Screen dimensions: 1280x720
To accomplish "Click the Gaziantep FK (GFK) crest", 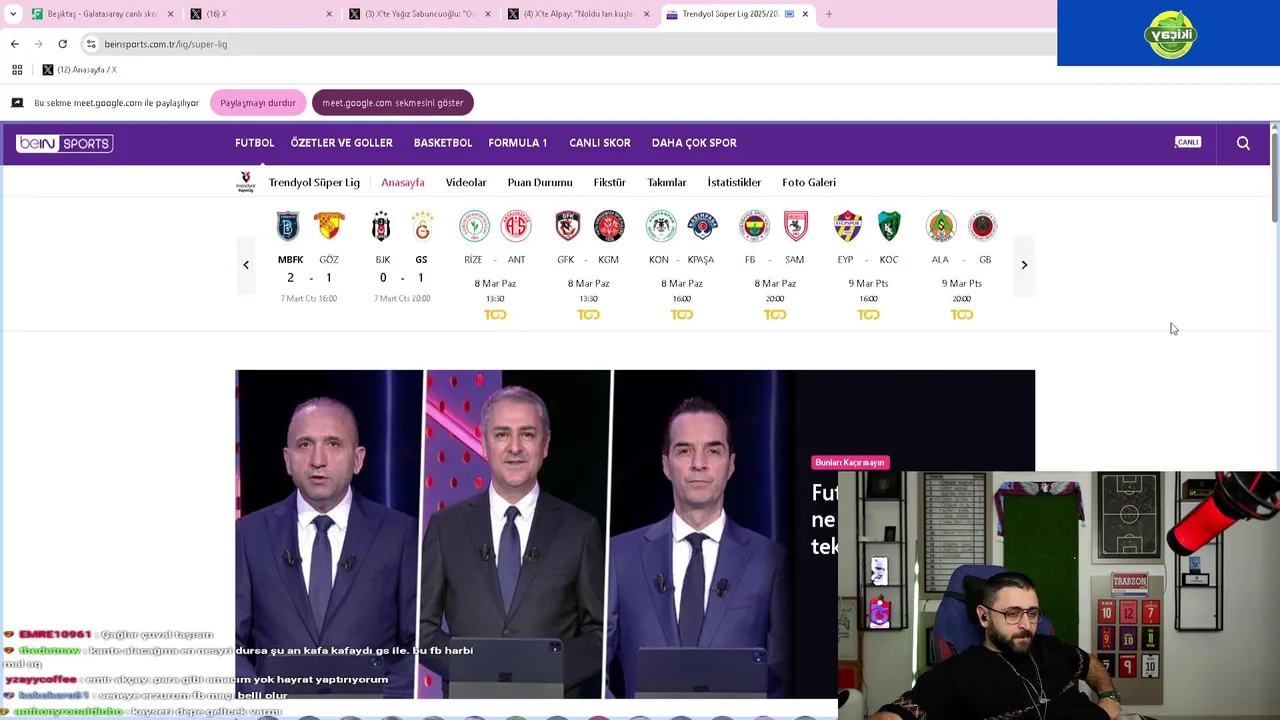I will click(x=567, y=226).
